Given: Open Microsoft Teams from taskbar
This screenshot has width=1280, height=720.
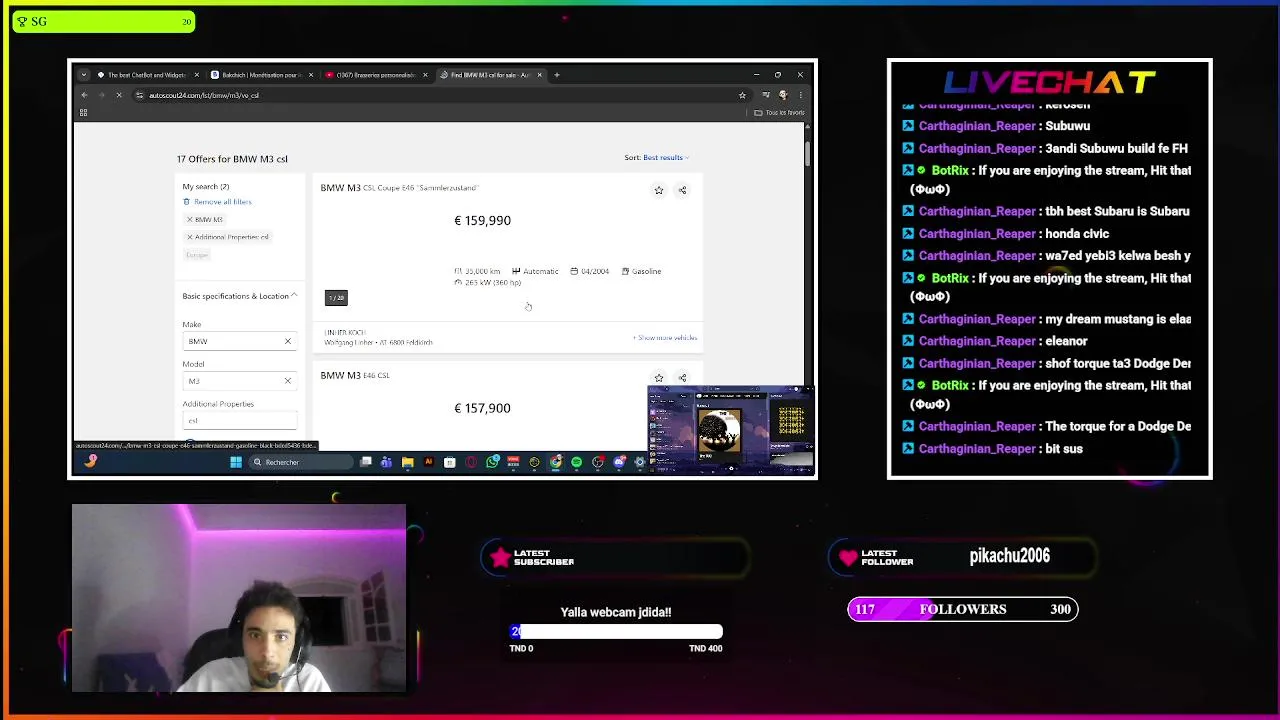Looking at the screenshot, I should click(x=386, y=462).
